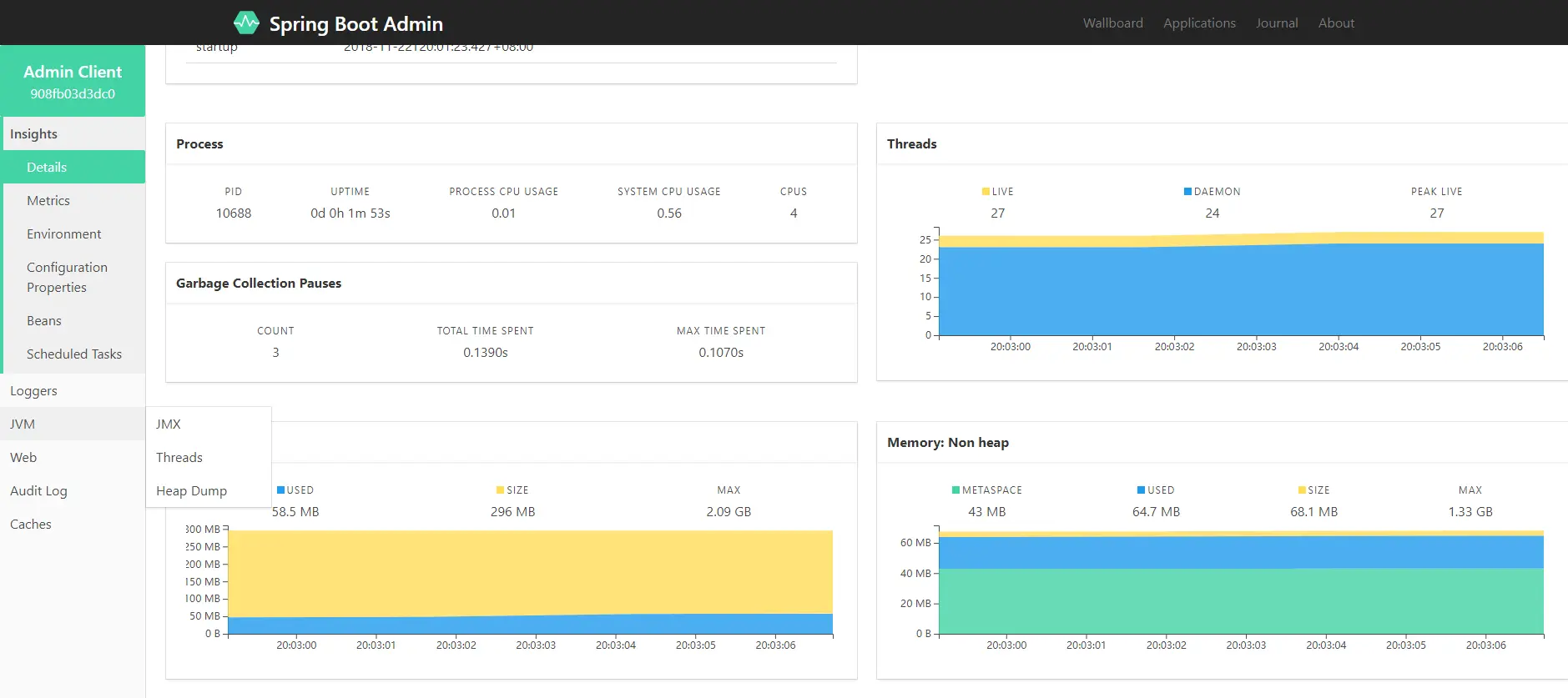Image resolution: width=1568 pixels, height=698 pixels.
Task: Click the blue DAEMON legend square
Action: click(1187, 192)
